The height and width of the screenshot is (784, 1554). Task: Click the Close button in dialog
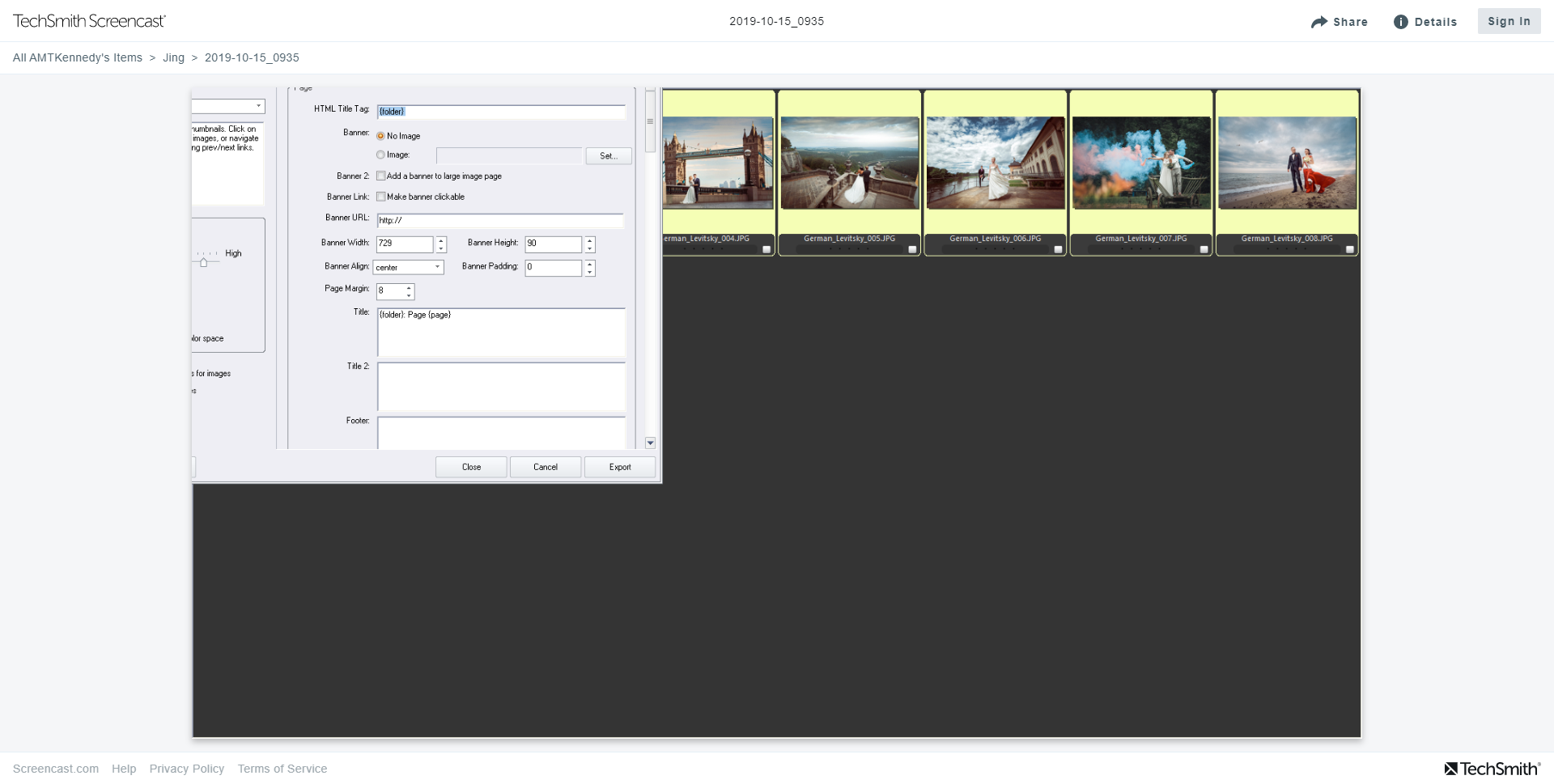point(471,467)
